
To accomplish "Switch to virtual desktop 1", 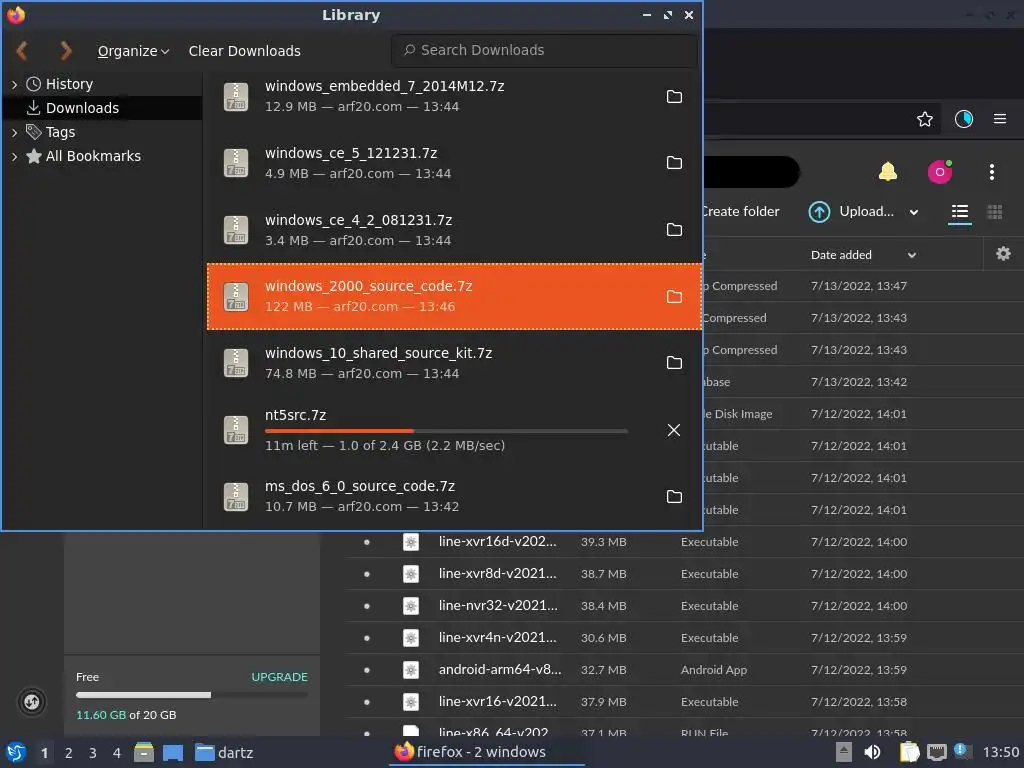I will point(44,753).
